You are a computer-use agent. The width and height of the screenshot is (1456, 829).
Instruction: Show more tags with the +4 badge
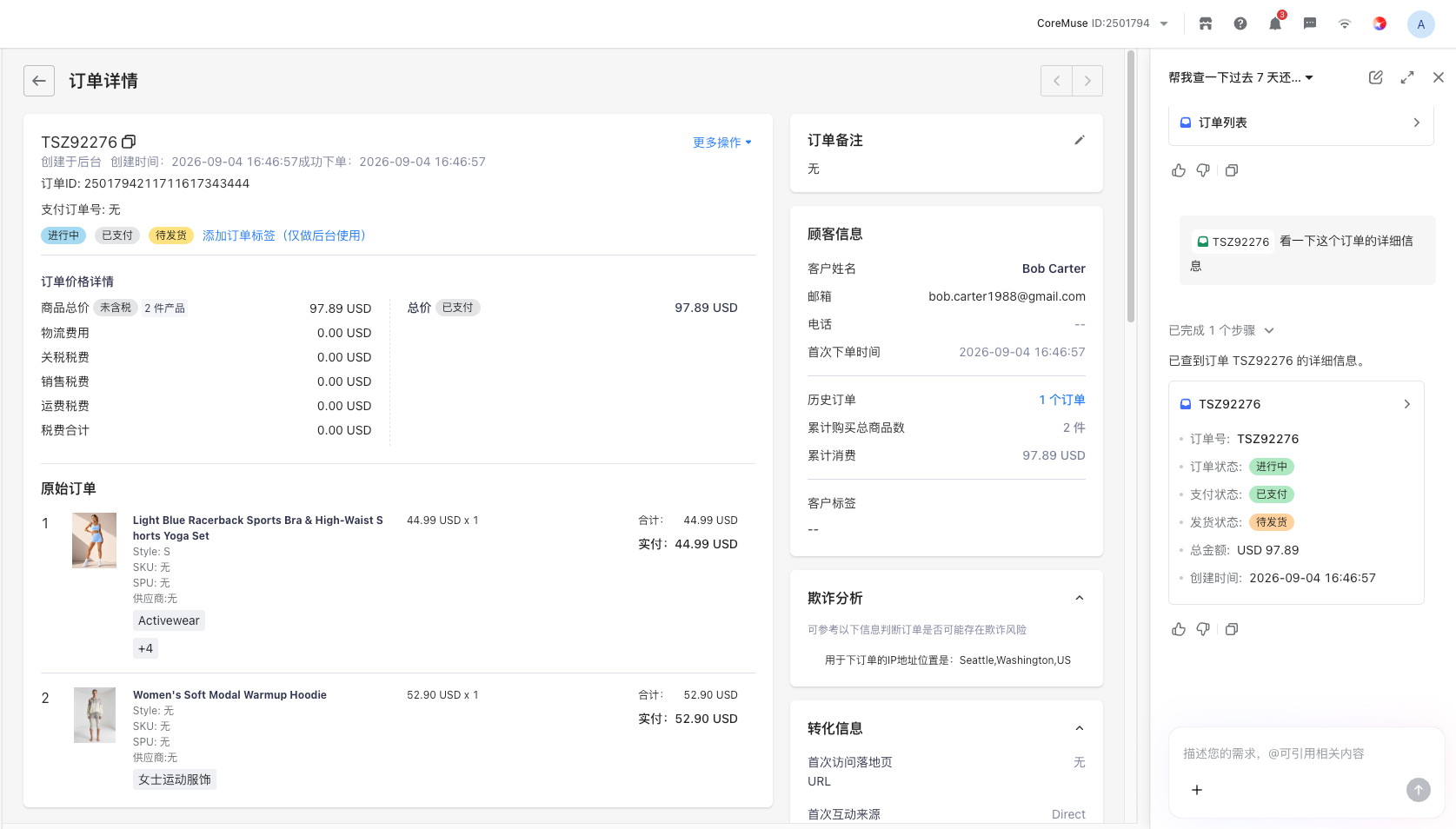[x=145, y=648]
